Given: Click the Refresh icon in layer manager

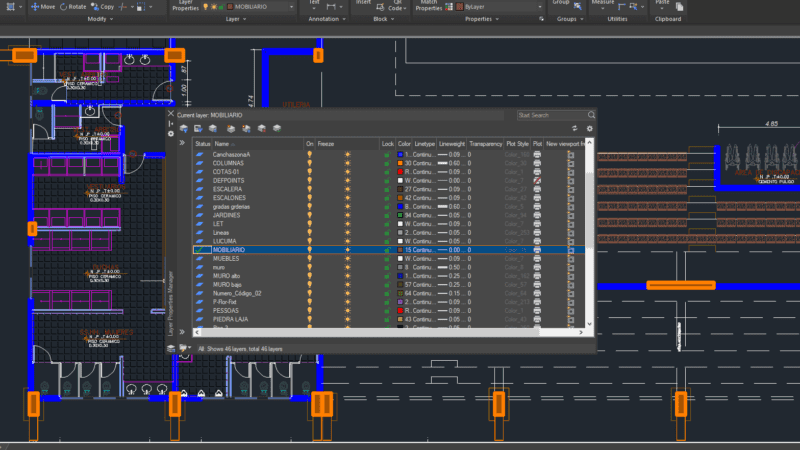Looking at the screenshot, I should pos(574,129).
